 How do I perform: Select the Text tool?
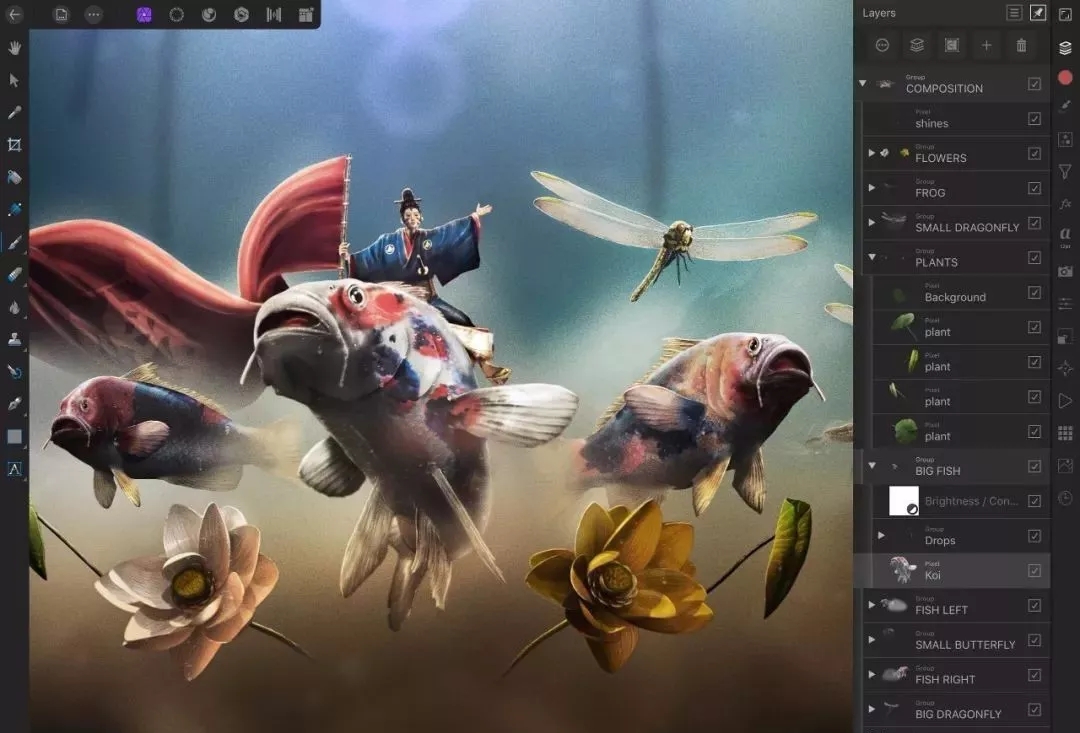(14, 469)
